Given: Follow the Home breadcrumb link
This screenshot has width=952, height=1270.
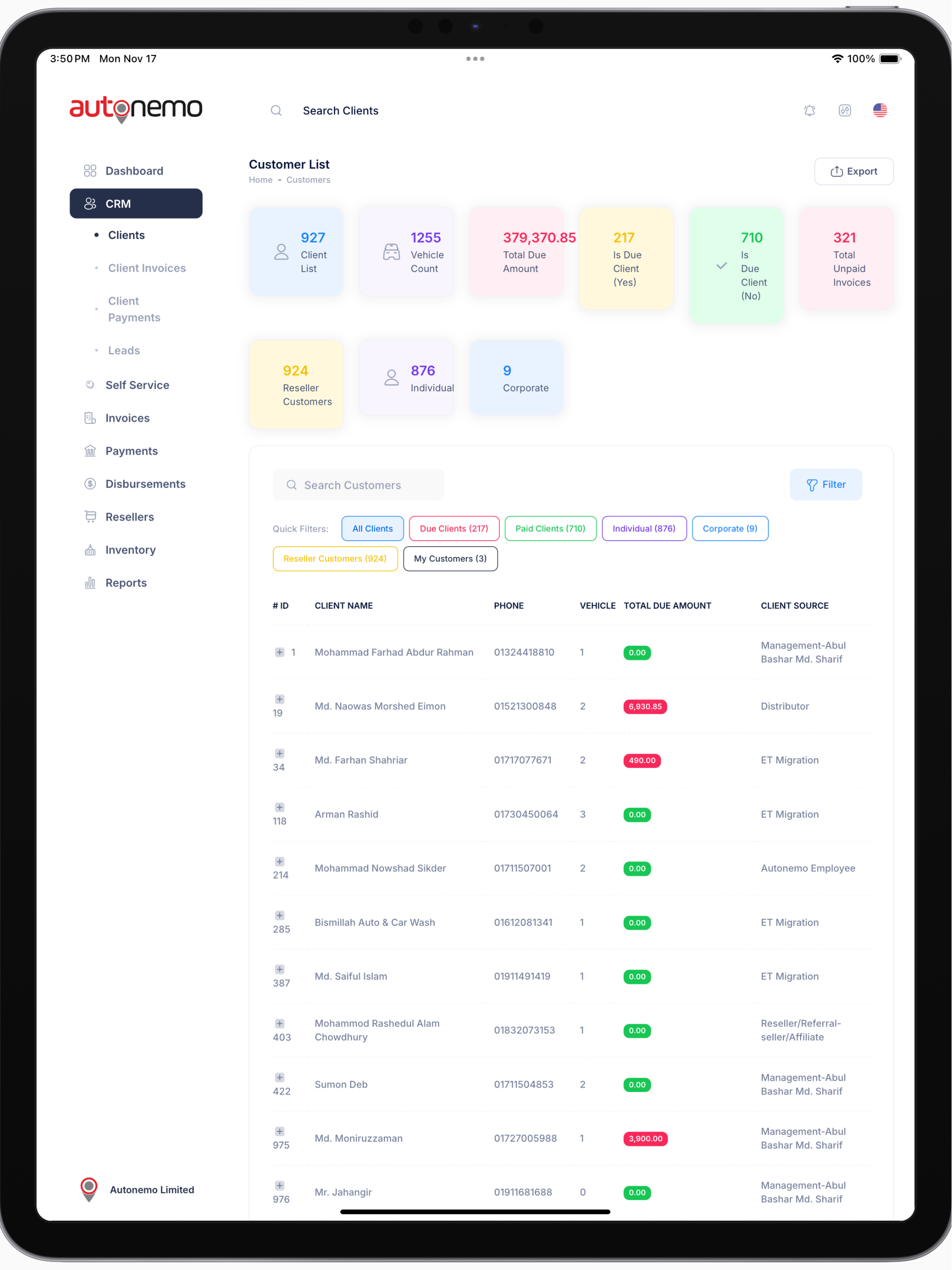Looking at the screenshot, I should [261, 180].
